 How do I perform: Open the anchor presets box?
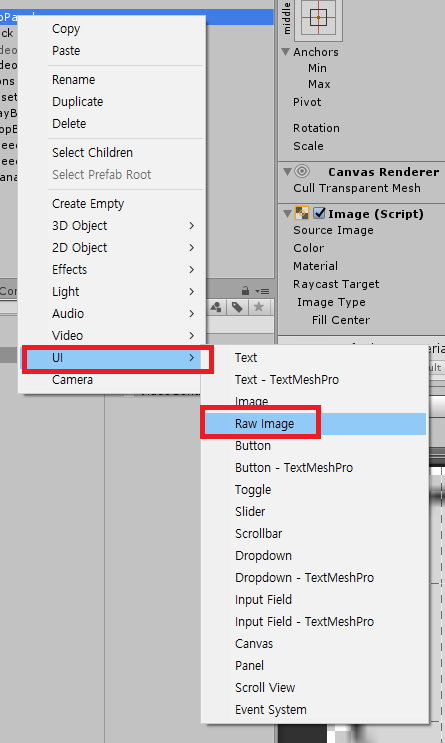pos(318,18)
